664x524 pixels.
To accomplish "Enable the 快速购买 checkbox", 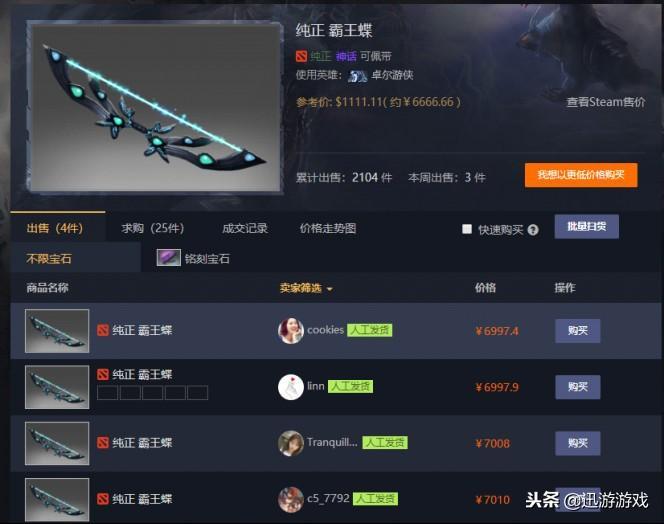I will 467,229.
